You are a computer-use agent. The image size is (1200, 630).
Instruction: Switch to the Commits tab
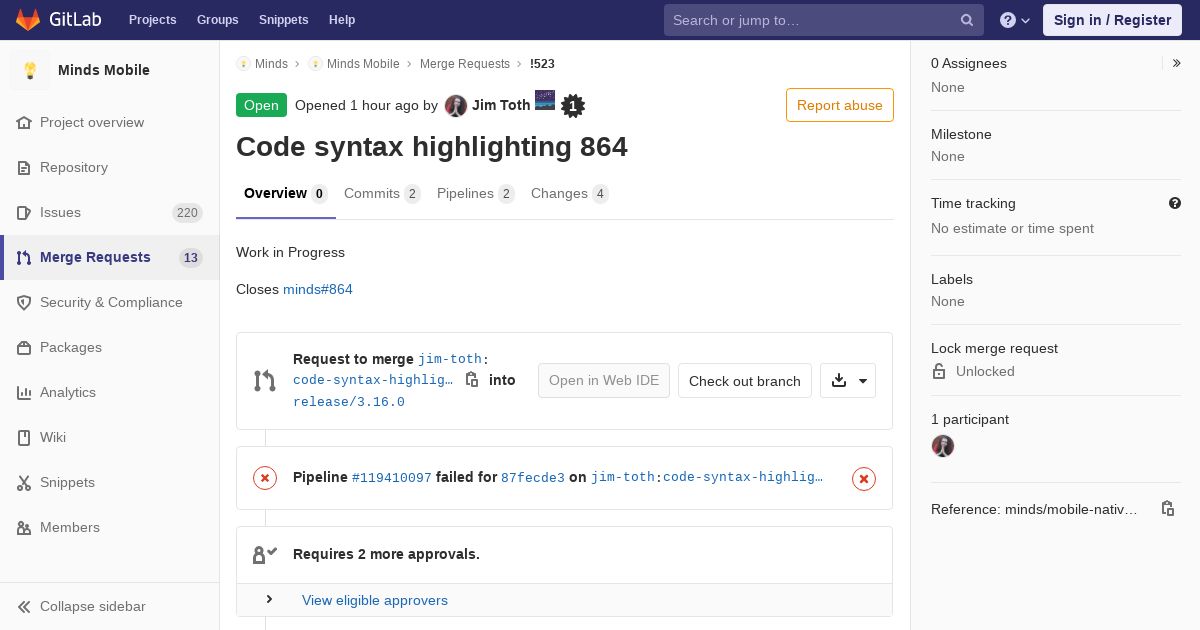tap(382, 194)
